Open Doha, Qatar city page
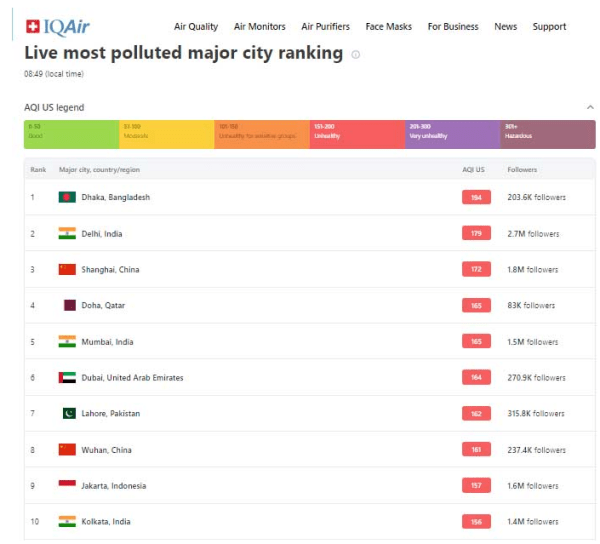600x544 pixels. (103, 306)
